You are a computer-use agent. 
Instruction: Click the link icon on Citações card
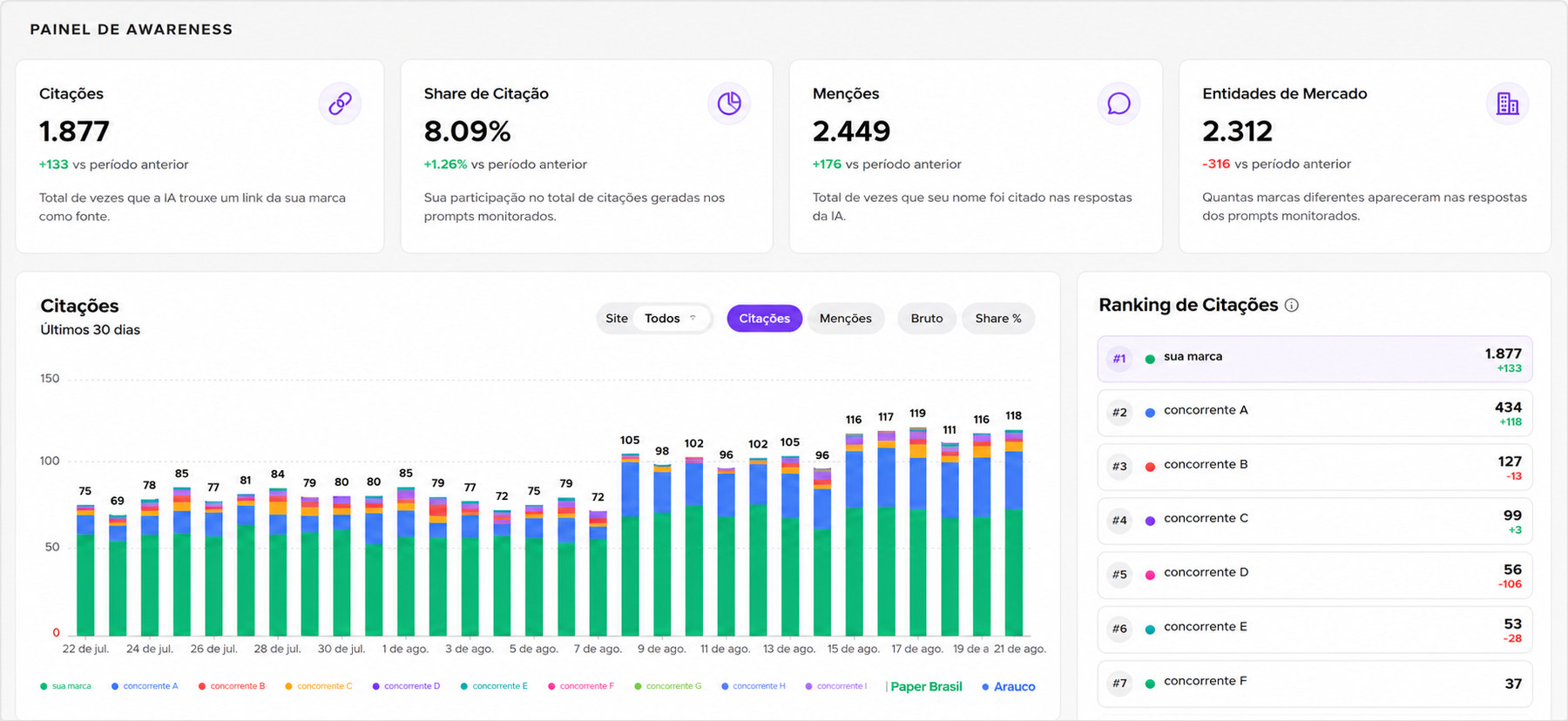(x=340, y=104)
